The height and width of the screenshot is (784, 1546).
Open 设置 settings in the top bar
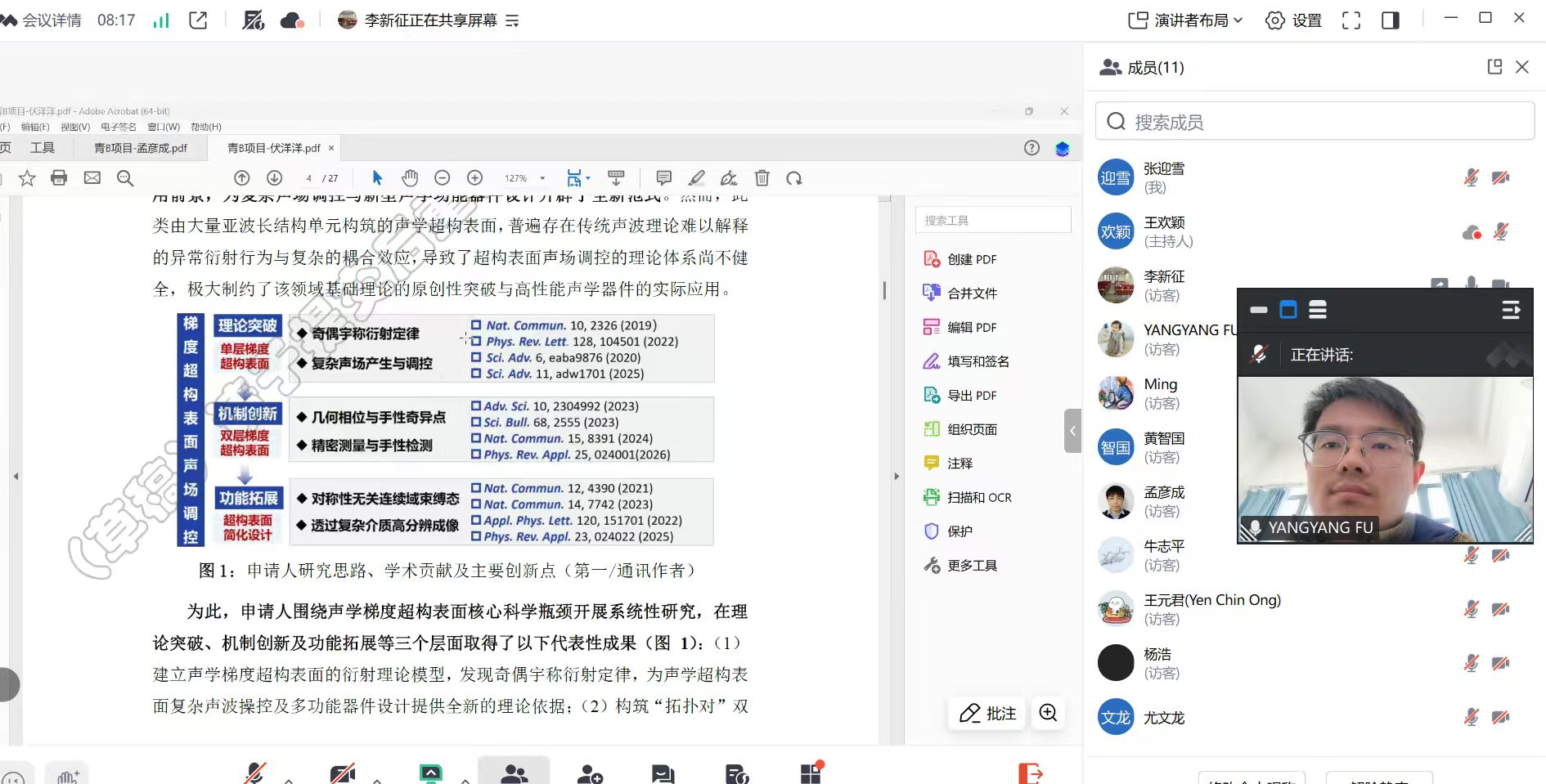click(x=1293, y=20)
